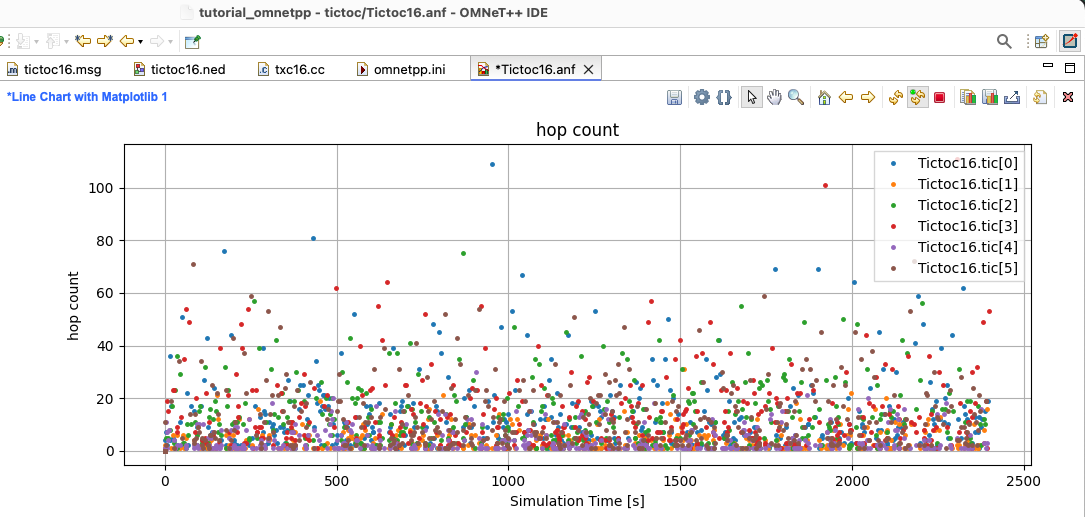1085x517 pixels.
Task: Open the Forward history dropdown arrow
Action: pyautogui.click(x=171, y=42)
